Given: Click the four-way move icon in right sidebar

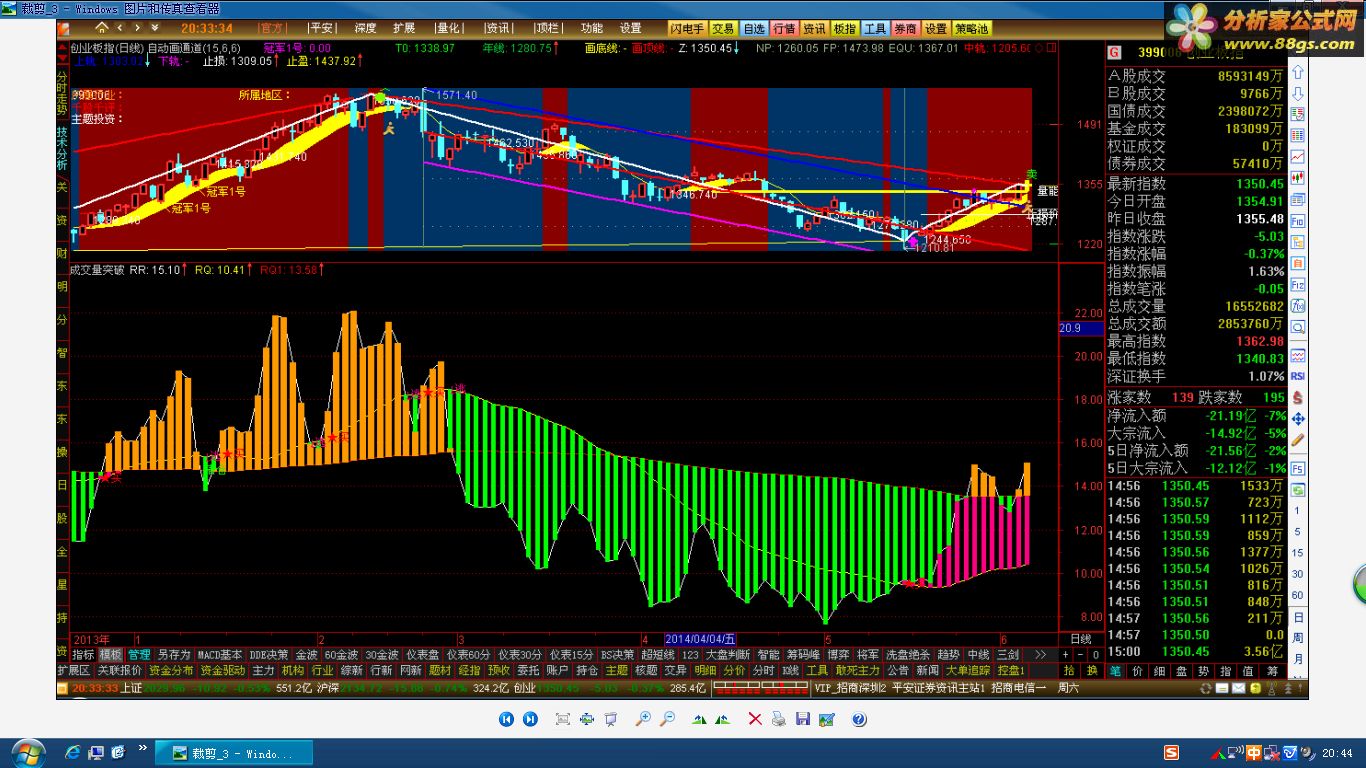Looking at the screenshot, I should point(1297,418).
